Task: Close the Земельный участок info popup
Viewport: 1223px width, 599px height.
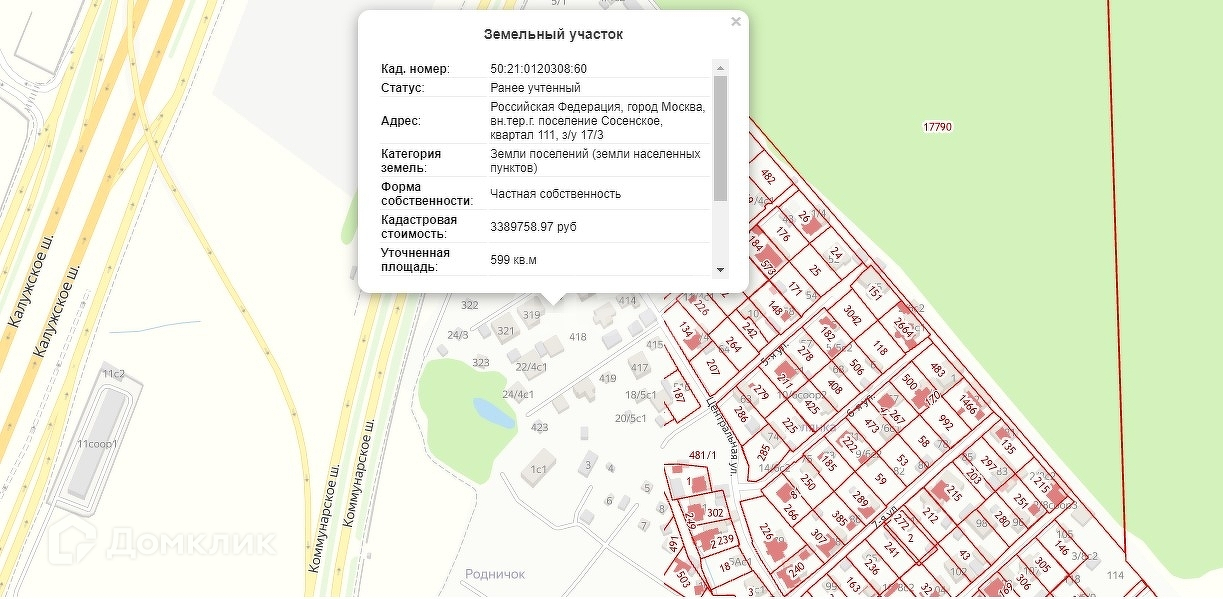Action: 736,21
